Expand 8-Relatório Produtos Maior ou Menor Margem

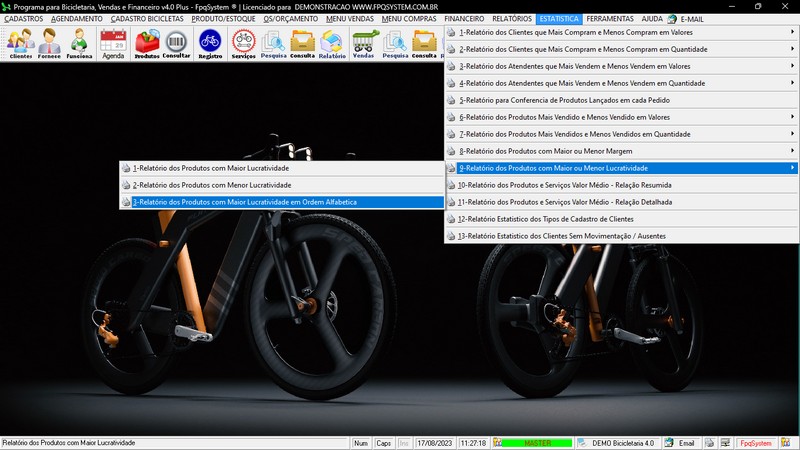tap(621, 151)
